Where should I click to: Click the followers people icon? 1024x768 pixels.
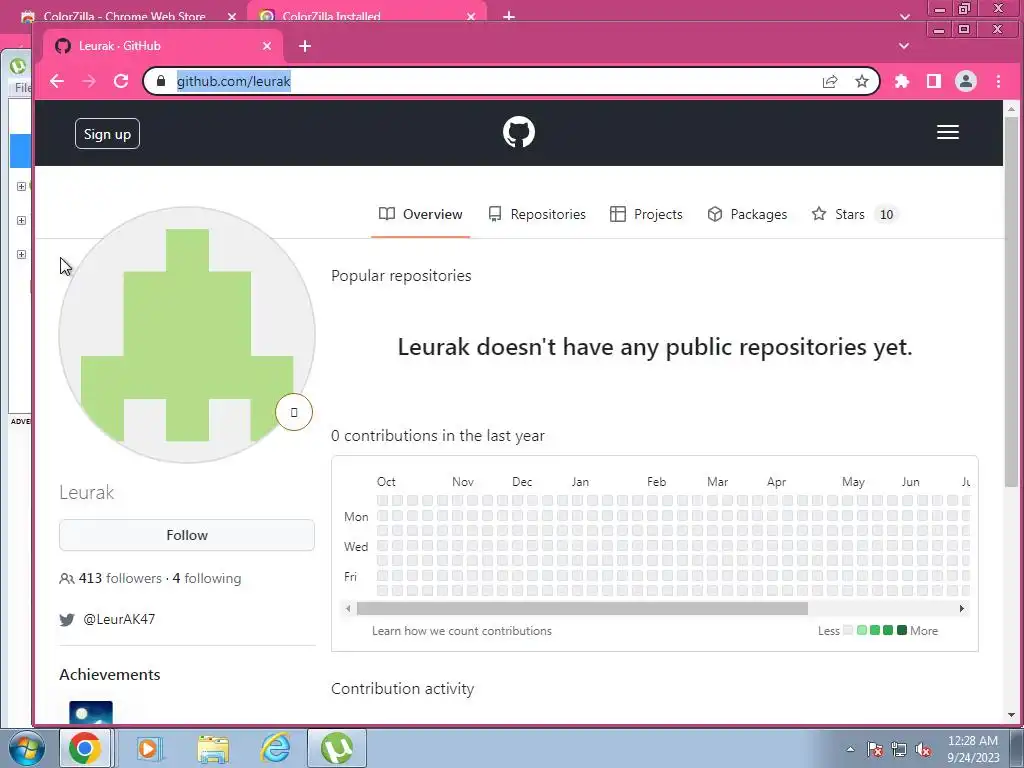click(x=67, y=579)
